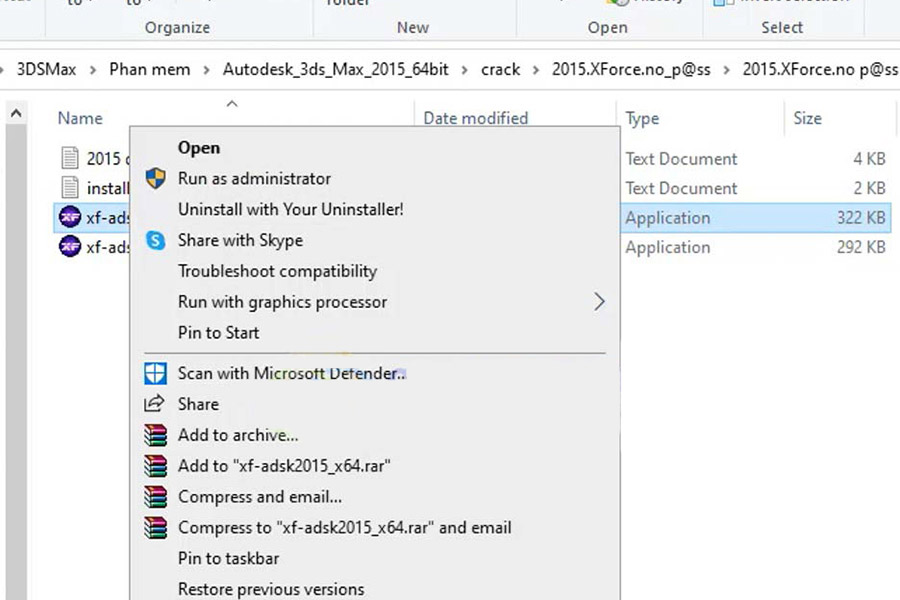
Task: Go to crack folder in breadcrumb
Action: tap(500, 69)
